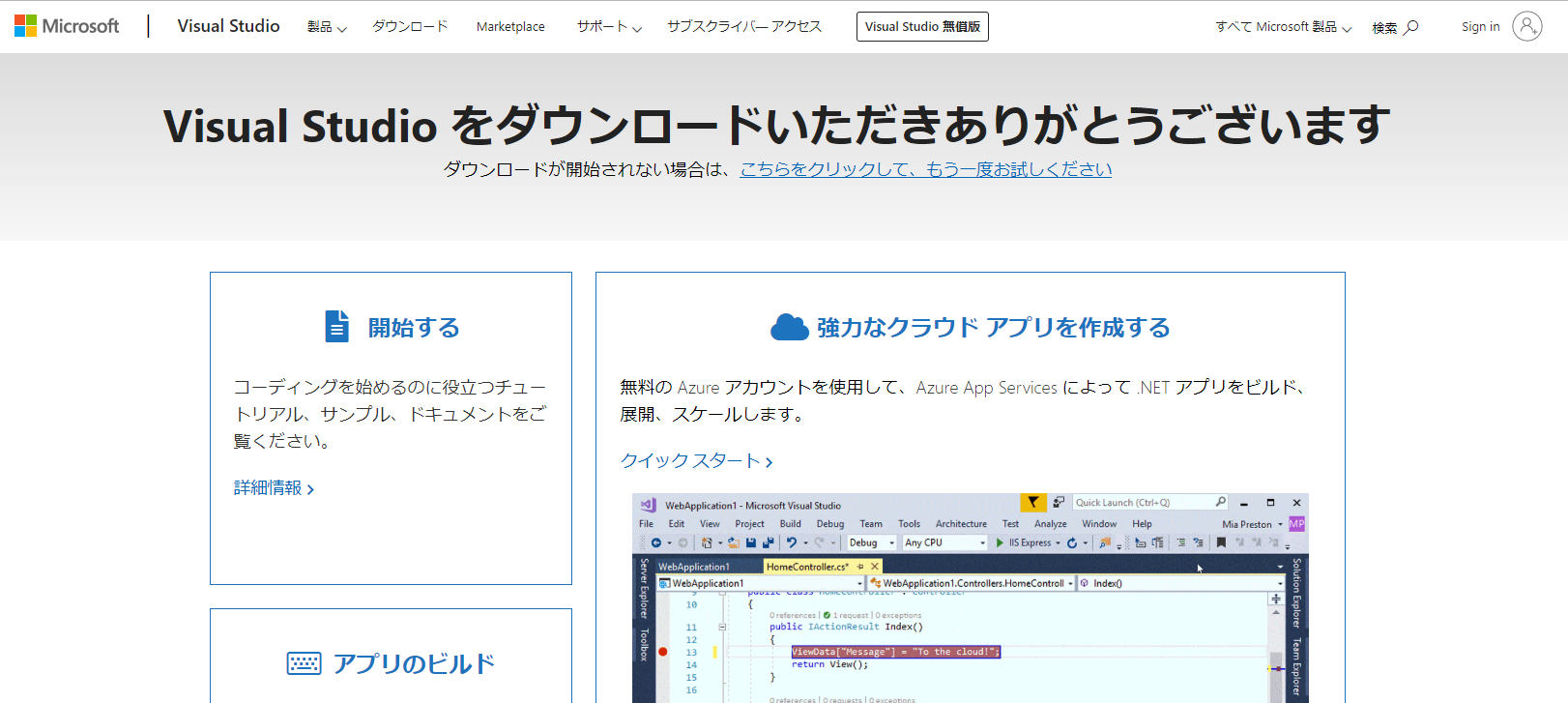Open the Server Explorer side tab
This screenshot has width=1568, height=703.
pos(644,588)
